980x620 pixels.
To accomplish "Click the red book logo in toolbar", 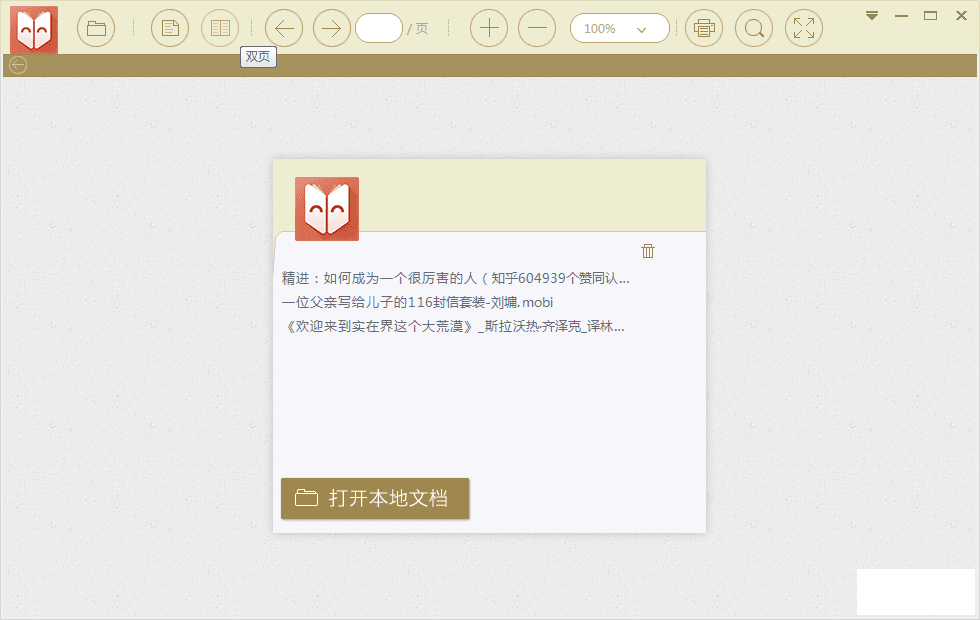I will (x=34, y=29).
